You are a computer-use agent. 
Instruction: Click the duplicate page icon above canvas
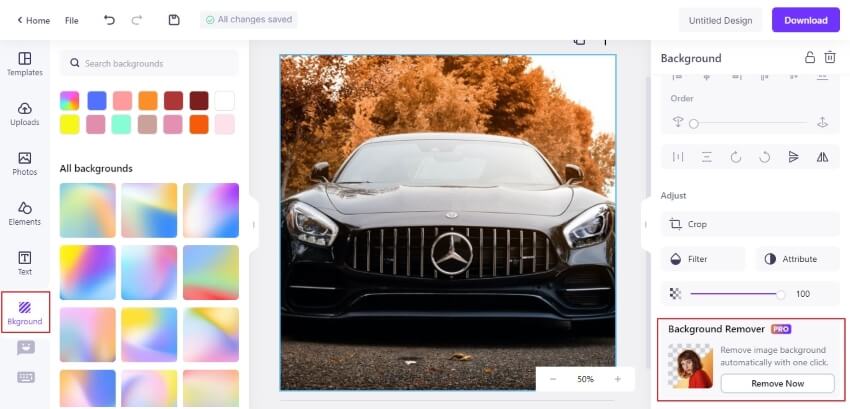(579, 41)
